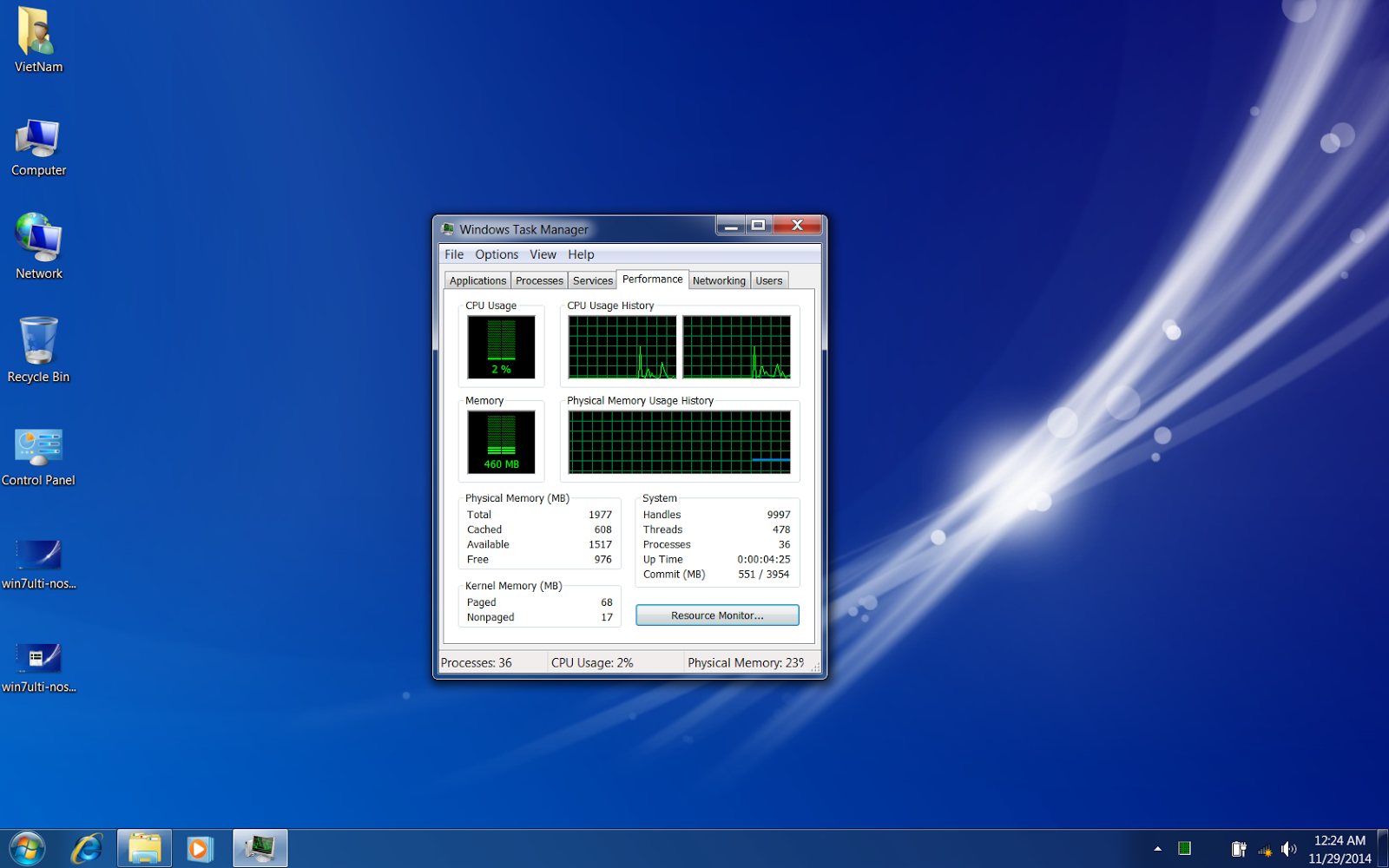
Task: Switch to the Processes tab
Action: [x=539, y=280]
